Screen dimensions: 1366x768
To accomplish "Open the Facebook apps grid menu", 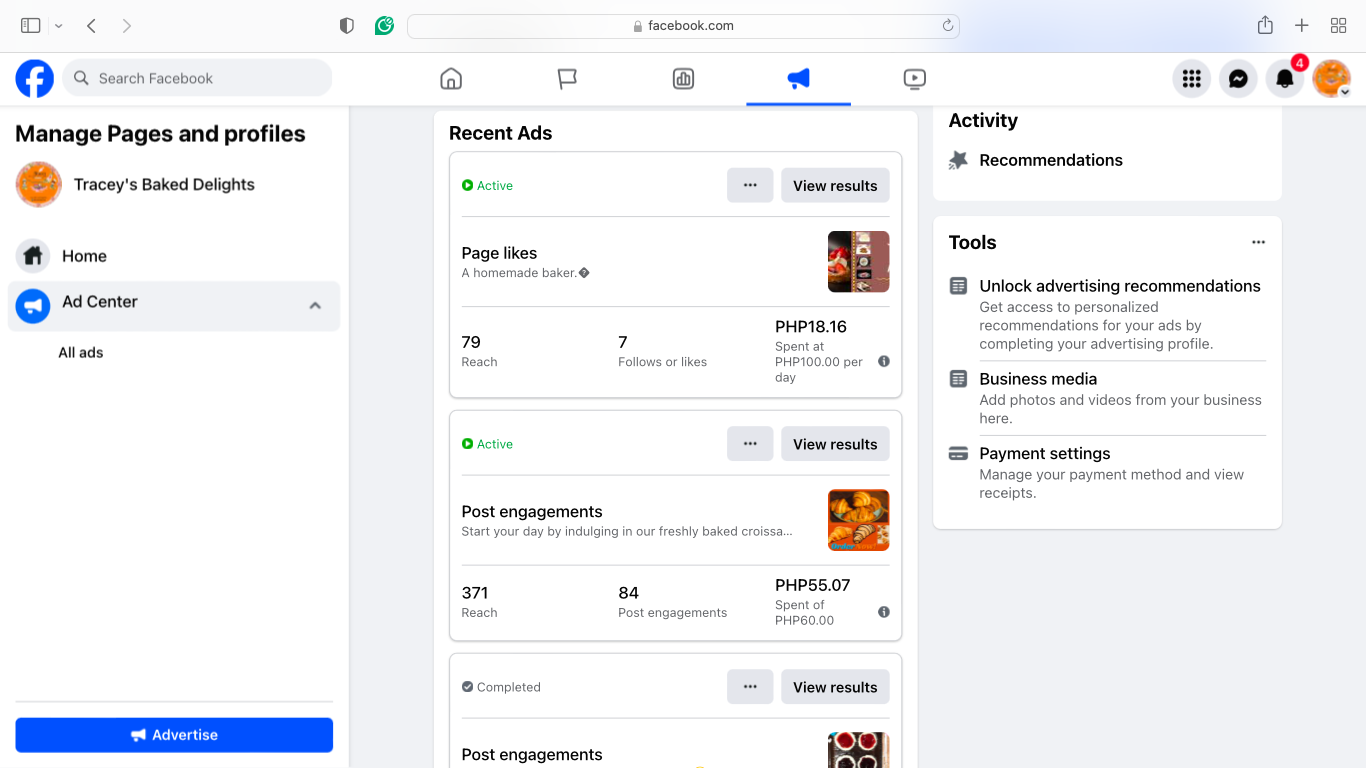I will [x=1191, y=78].
